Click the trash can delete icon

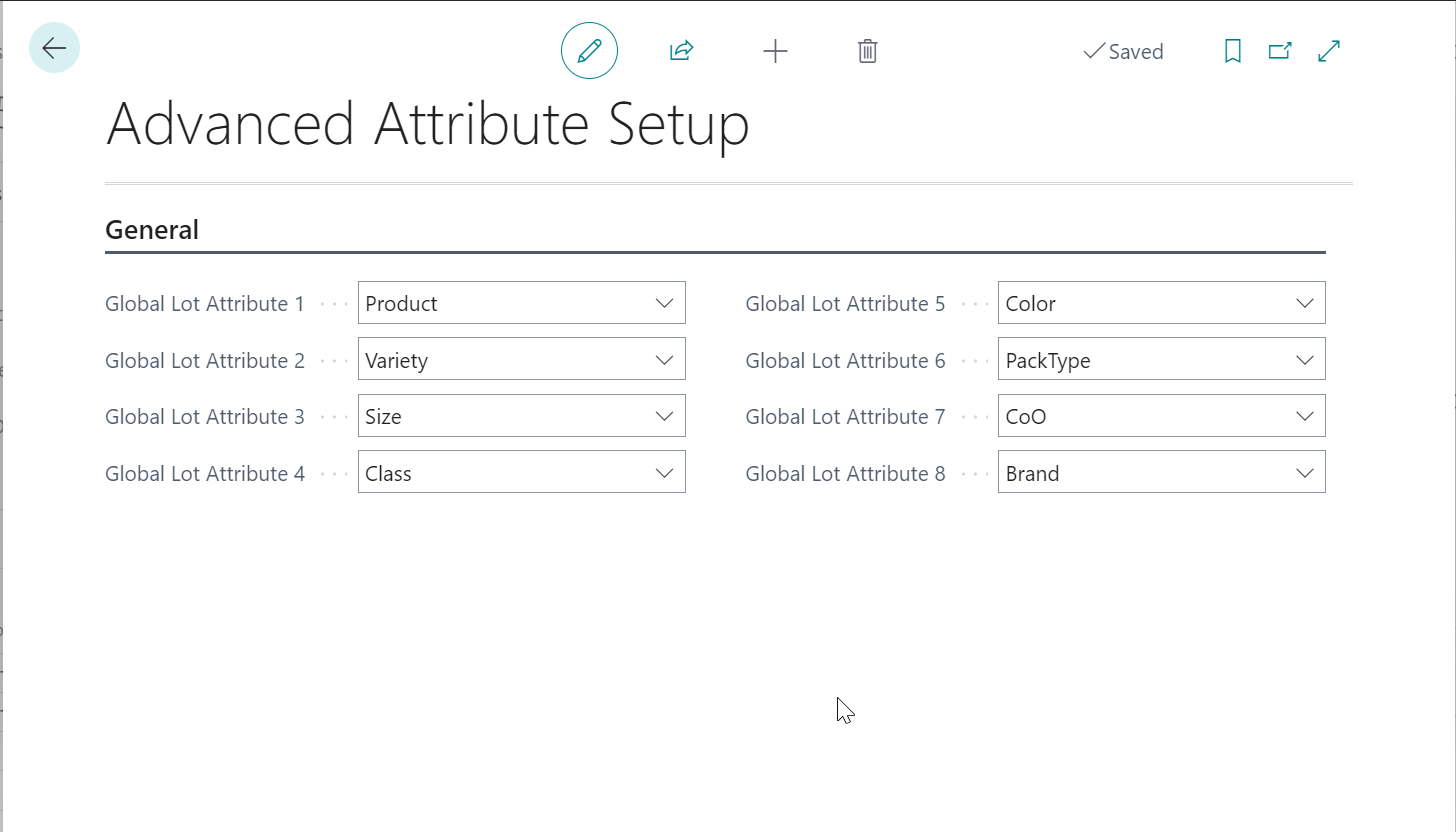868,51
